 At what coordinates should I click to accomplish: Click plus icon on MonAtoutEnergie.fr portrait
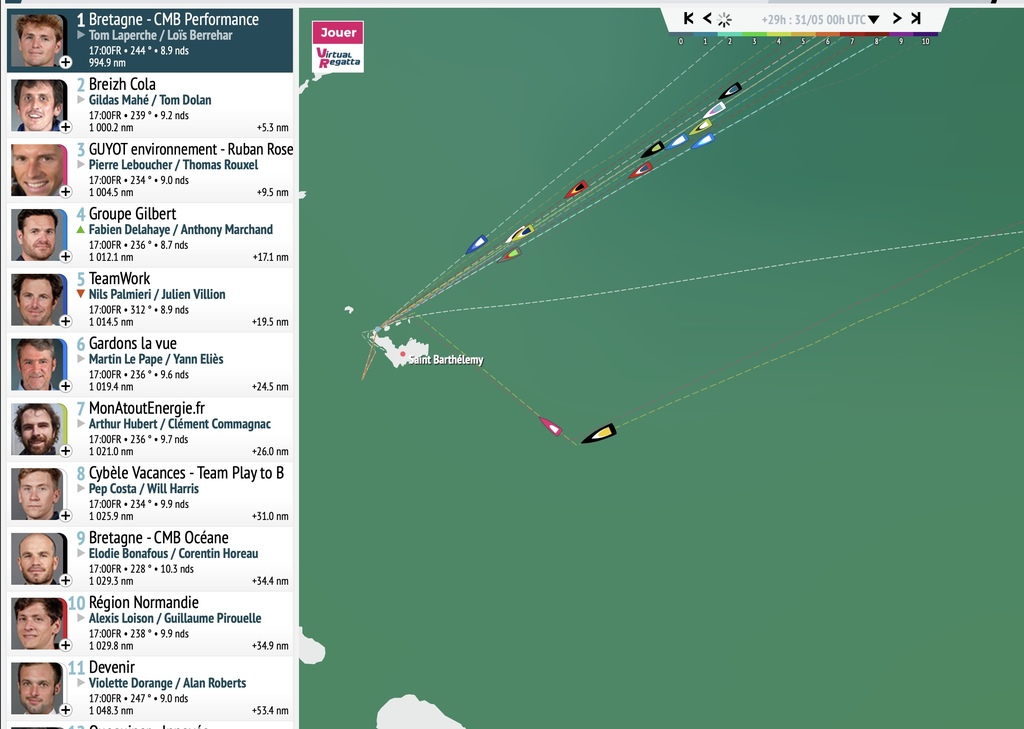click(65, 451)
